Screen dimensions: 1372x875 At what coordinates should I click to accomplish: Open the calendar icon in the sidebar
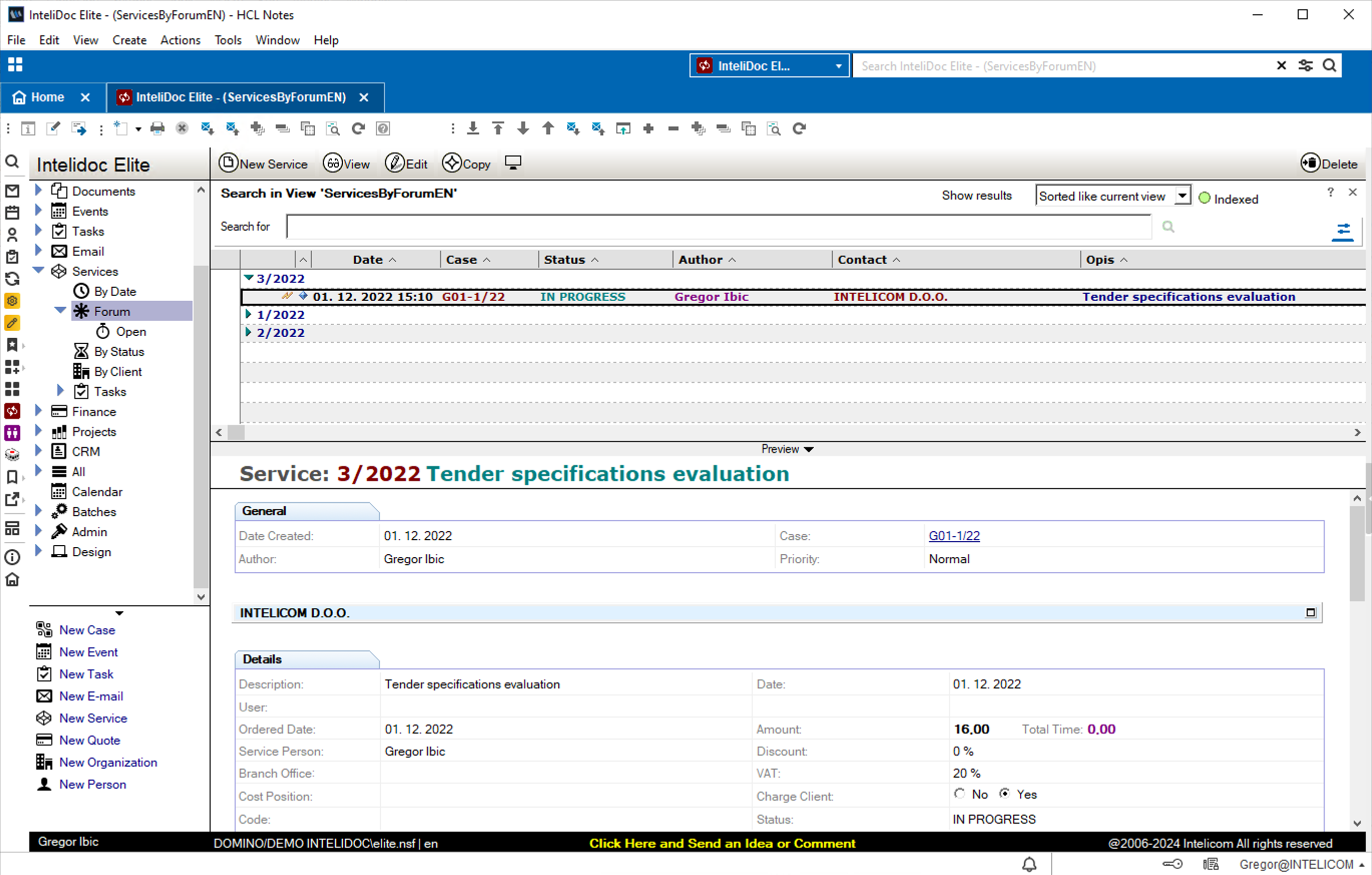tap(12, 212)
